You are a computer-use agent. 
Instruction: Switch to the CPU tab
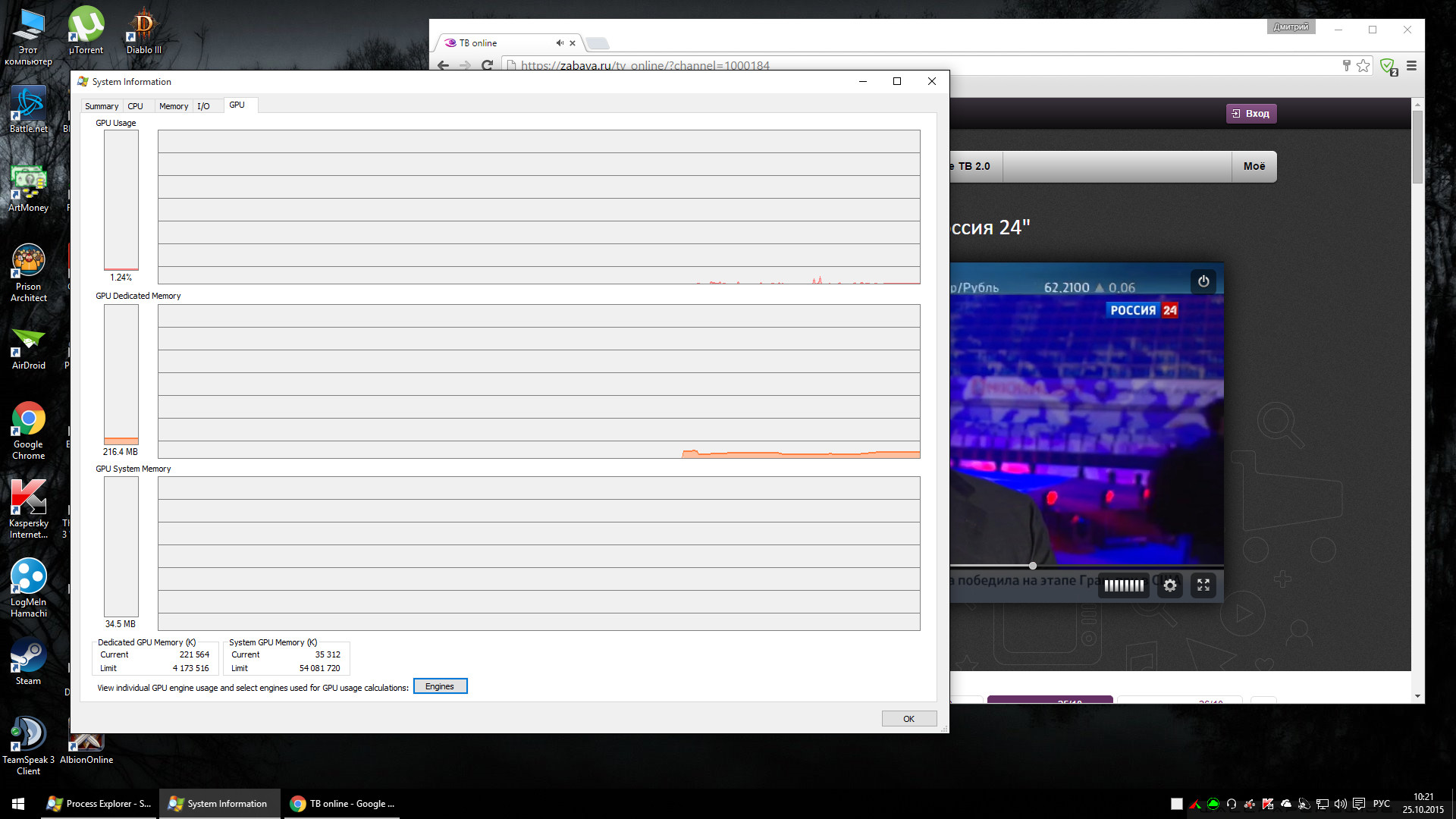(x=136, y=106)
